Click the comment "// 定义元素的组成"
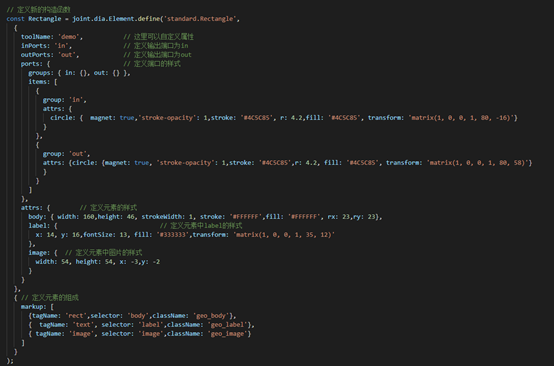This screenshot has height=366, width=554. (50, 297)
